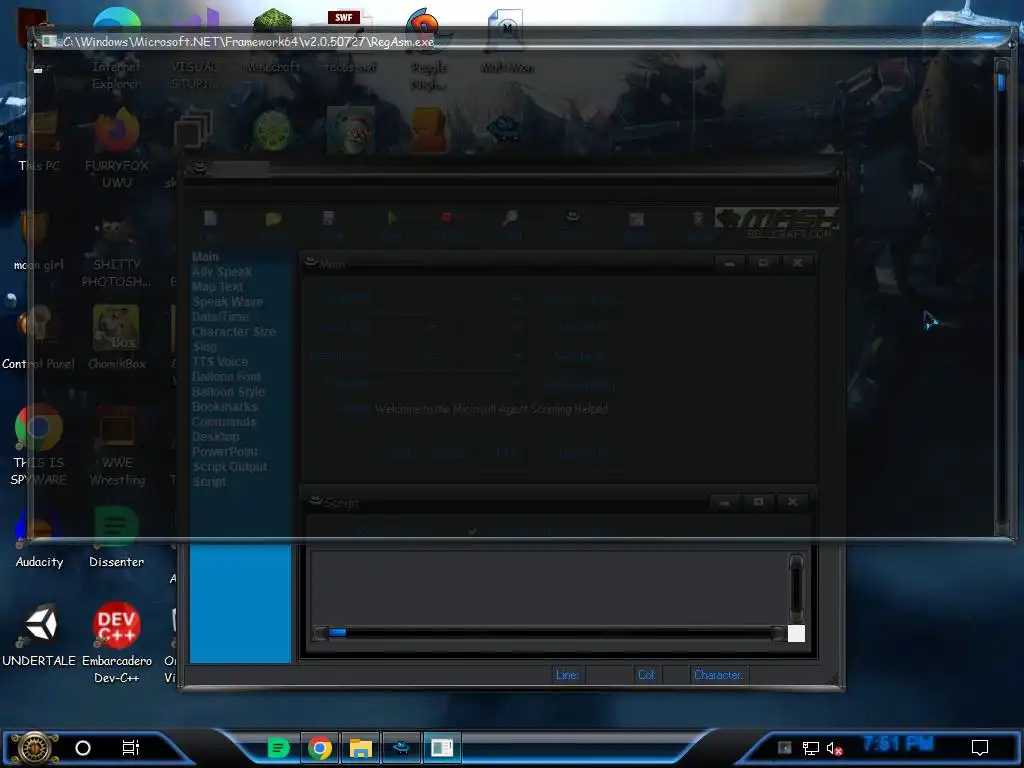Open Audacity from the desktop
Viewport: 1024px width, 768px height.
39,537
